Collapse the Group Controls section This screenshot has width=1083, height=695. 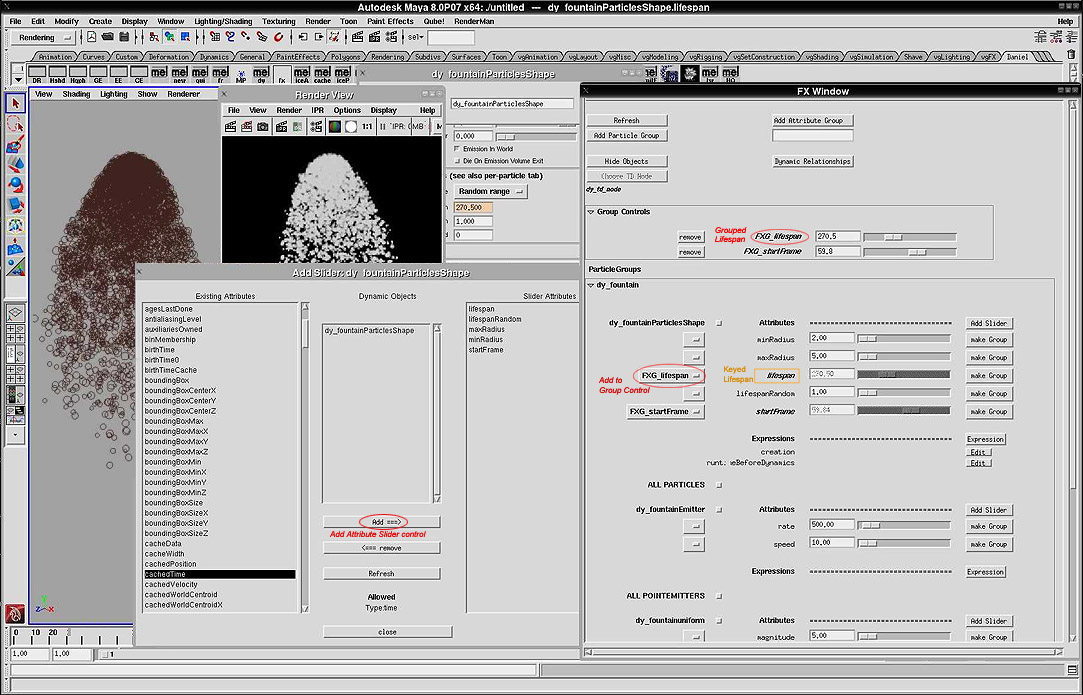tap(590, 212)
